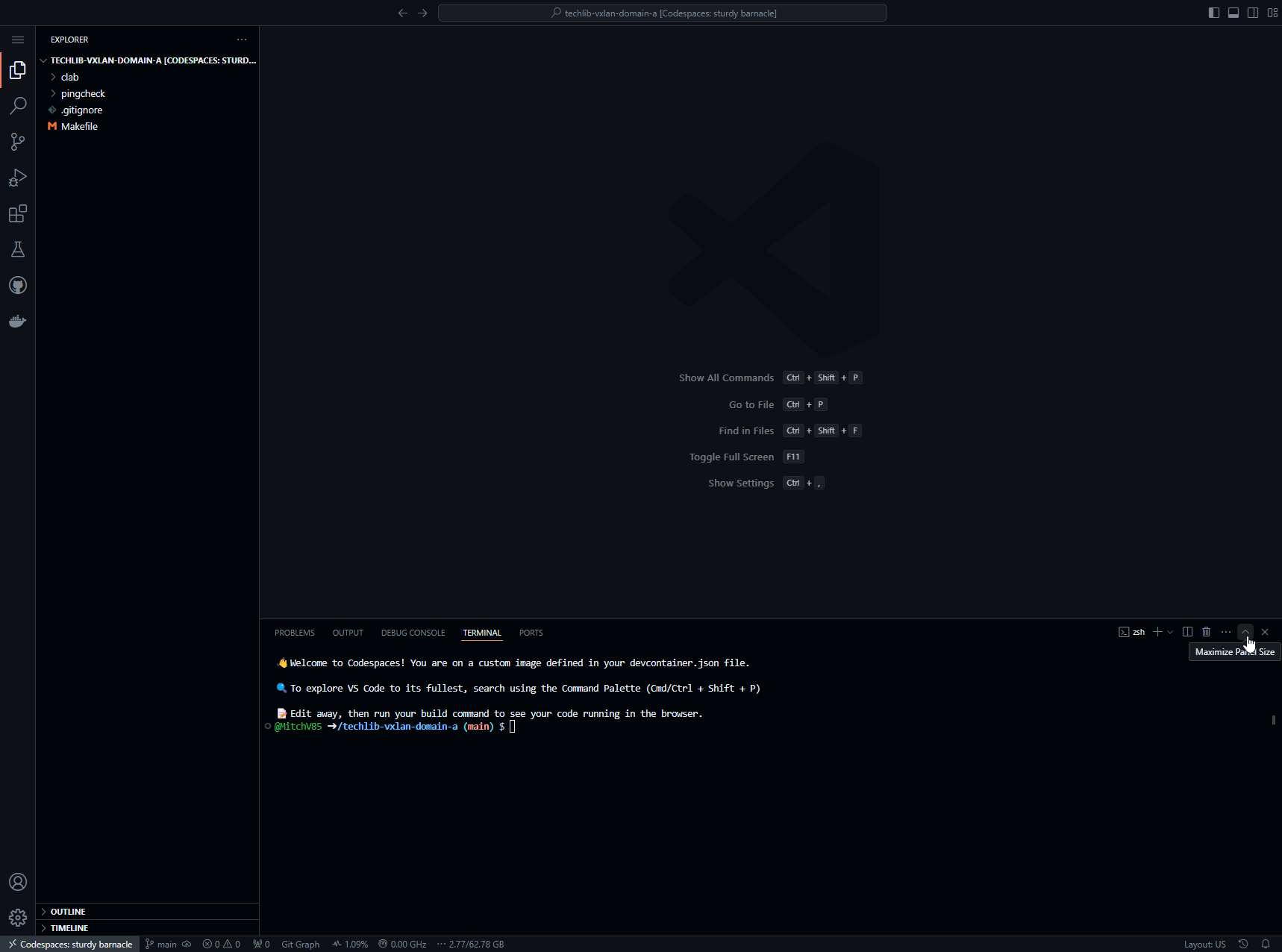
Task: Open Explorer views and more actions
Action: 242,40
